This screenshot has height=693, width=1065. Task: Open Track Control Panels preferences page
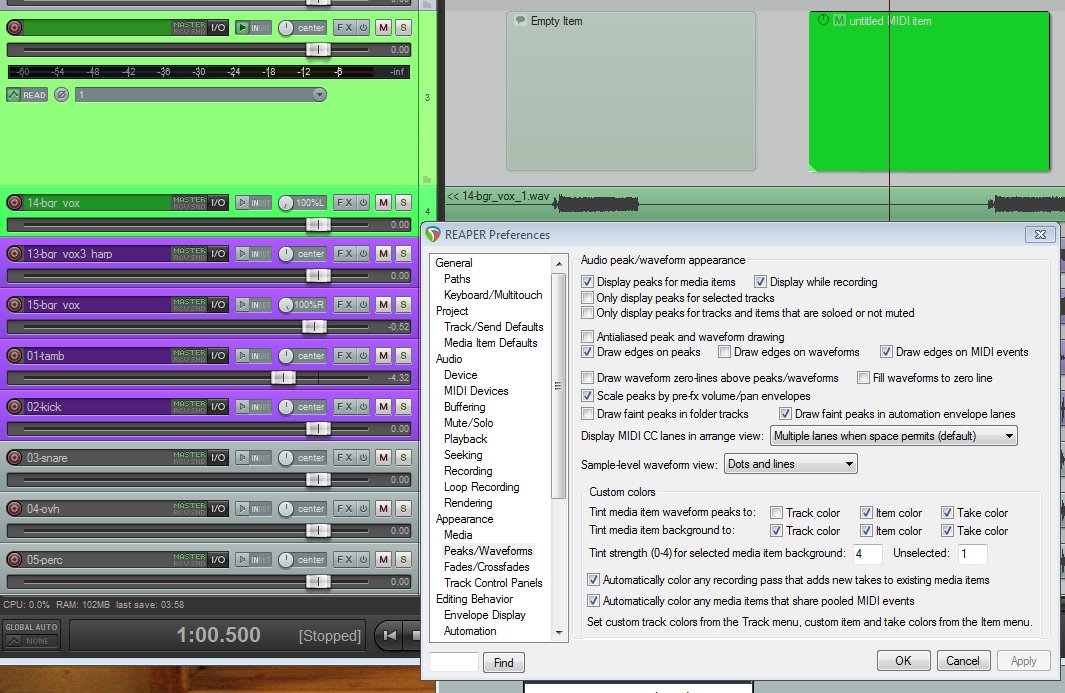coord(493,583)
